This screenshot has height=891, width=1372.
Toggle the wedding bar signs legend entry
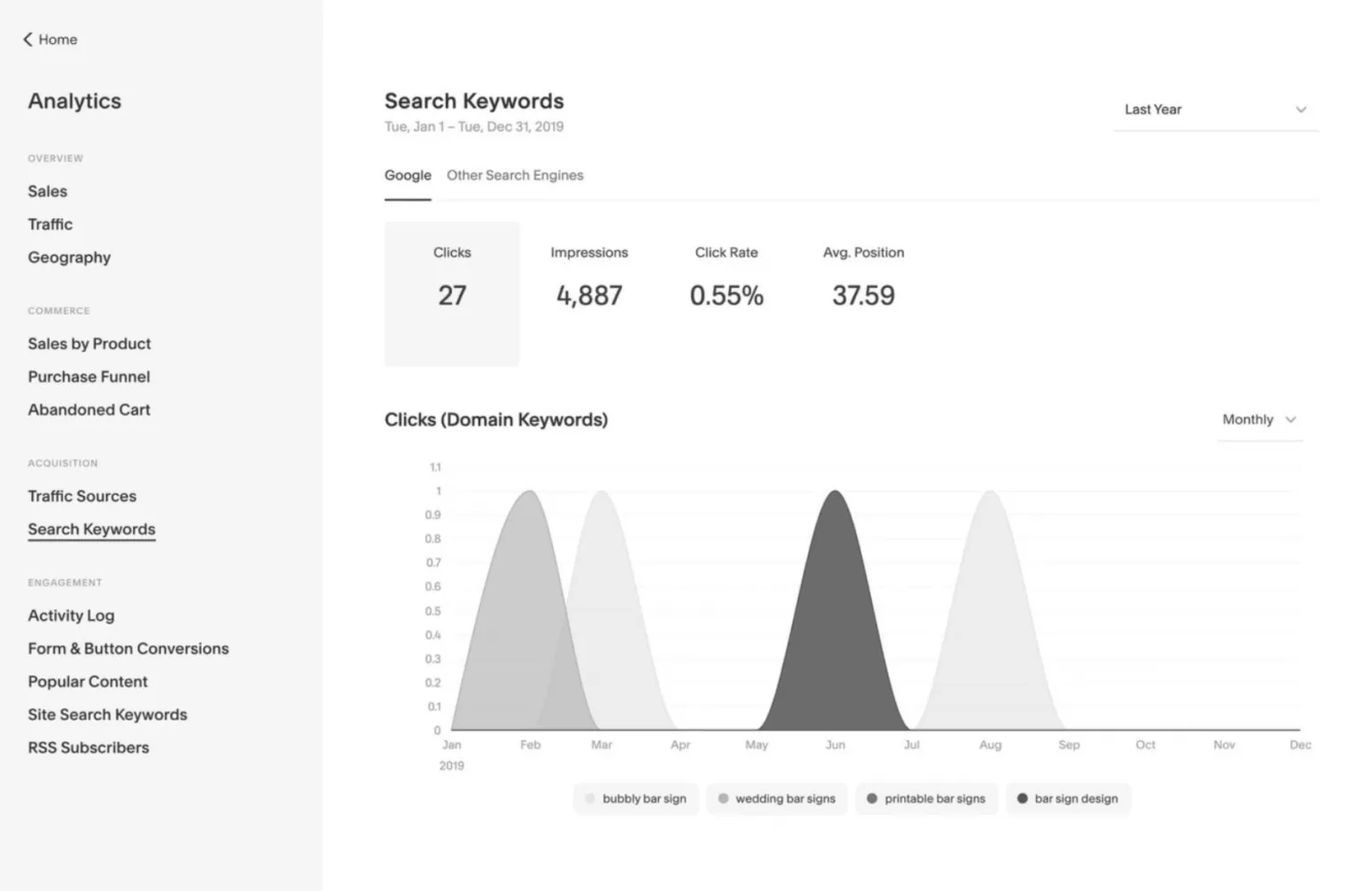776,798
